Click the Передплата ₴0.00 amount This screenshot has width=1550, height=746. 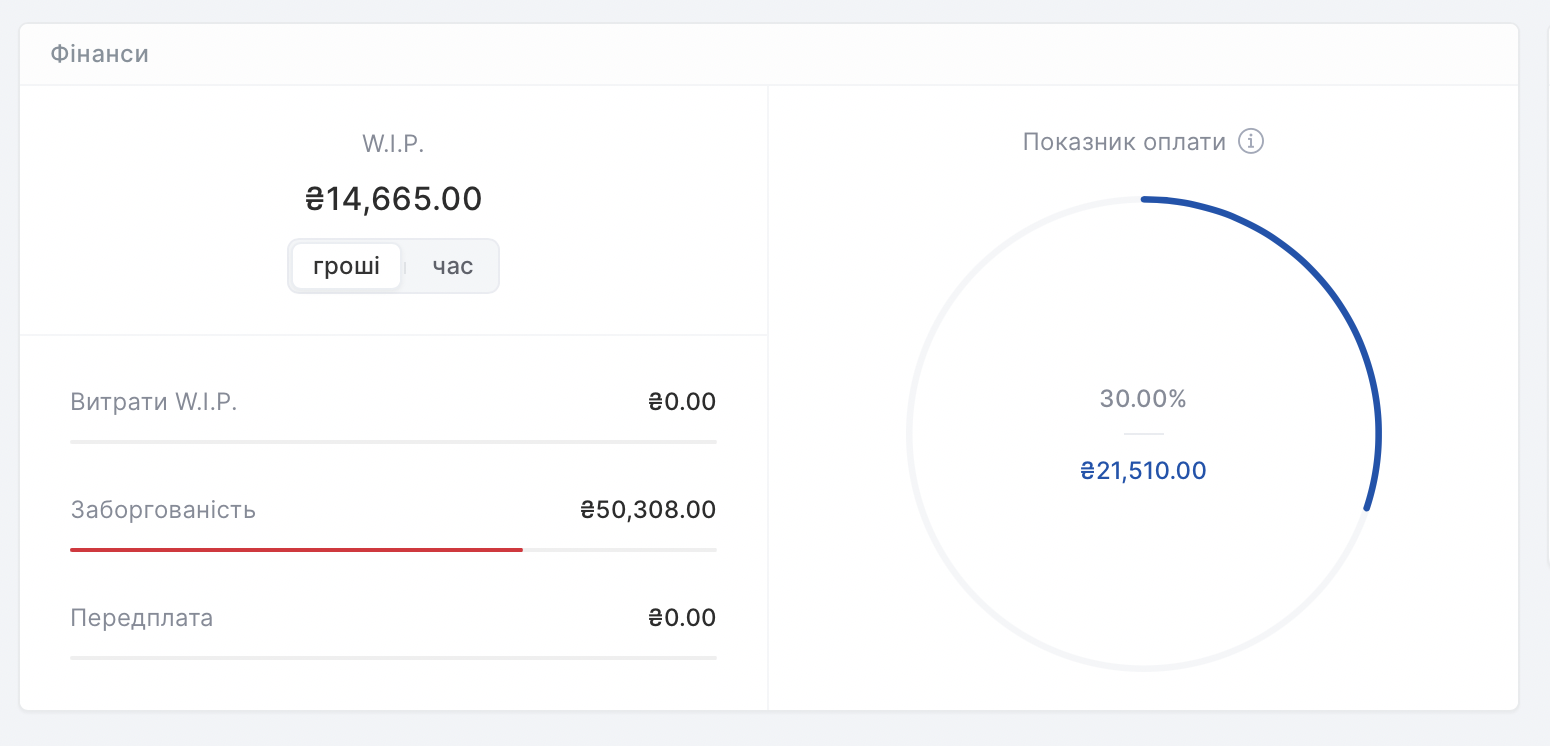click(x=682, y=618)
